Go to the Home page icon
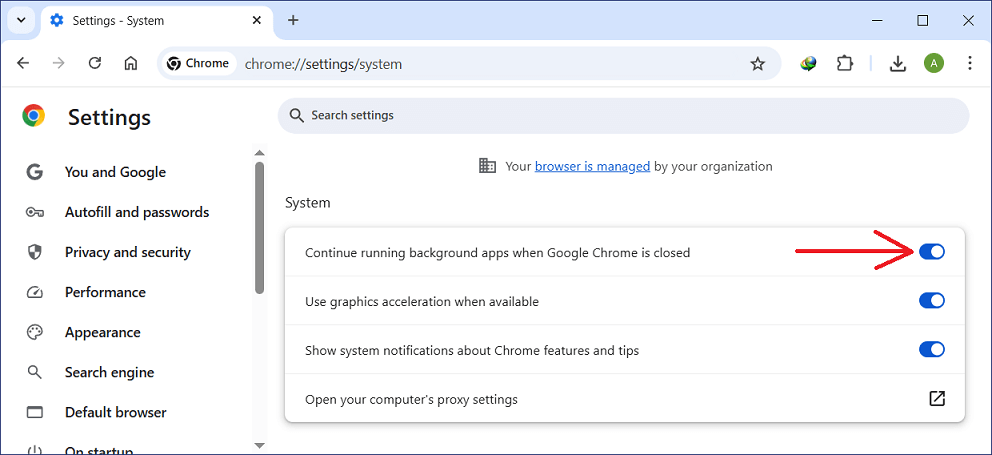Viewport: 992px width, 455px height. point(131,63)
